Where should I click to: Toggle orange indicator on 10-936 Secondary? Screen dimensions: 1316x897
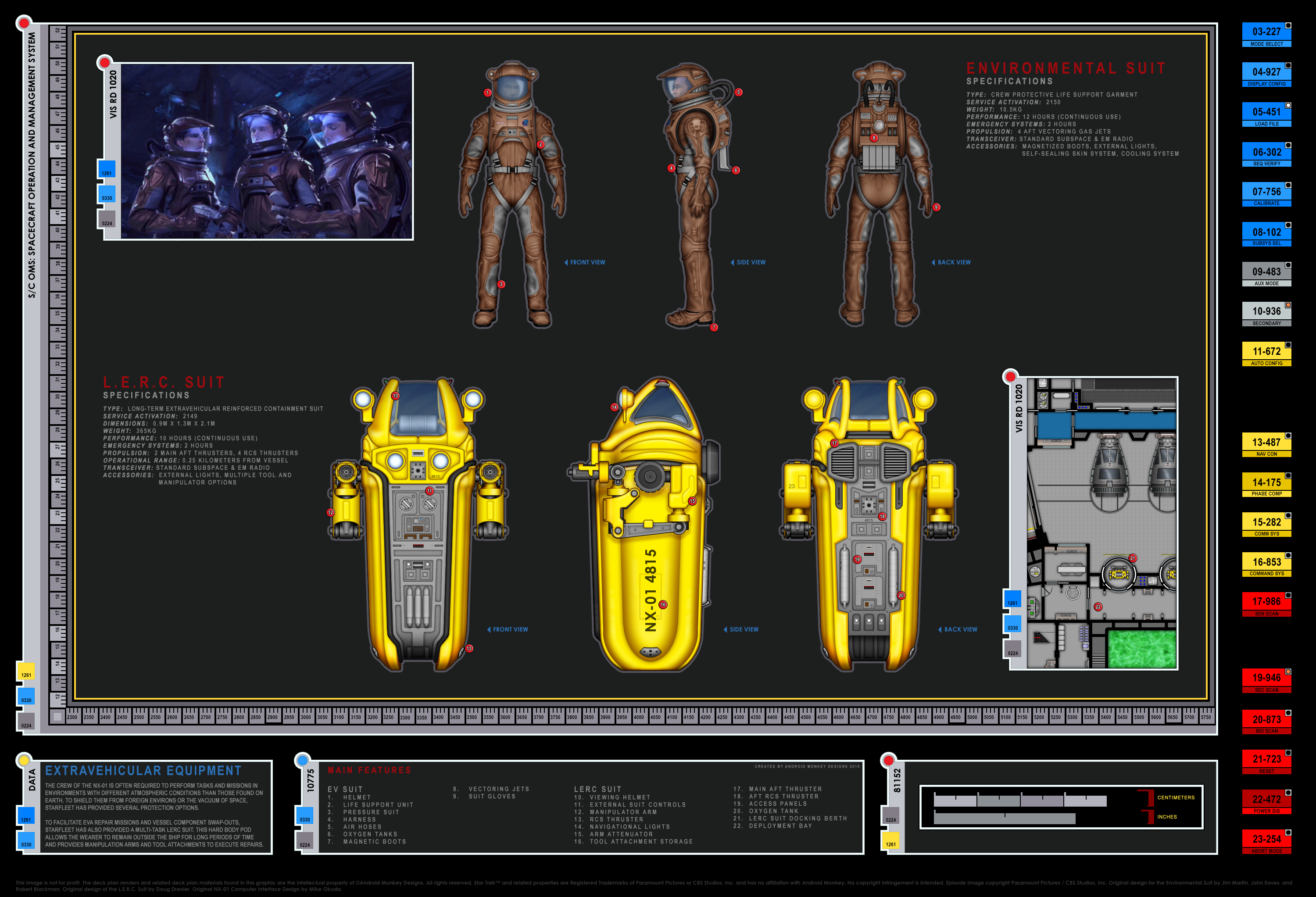click(1288, 305)
